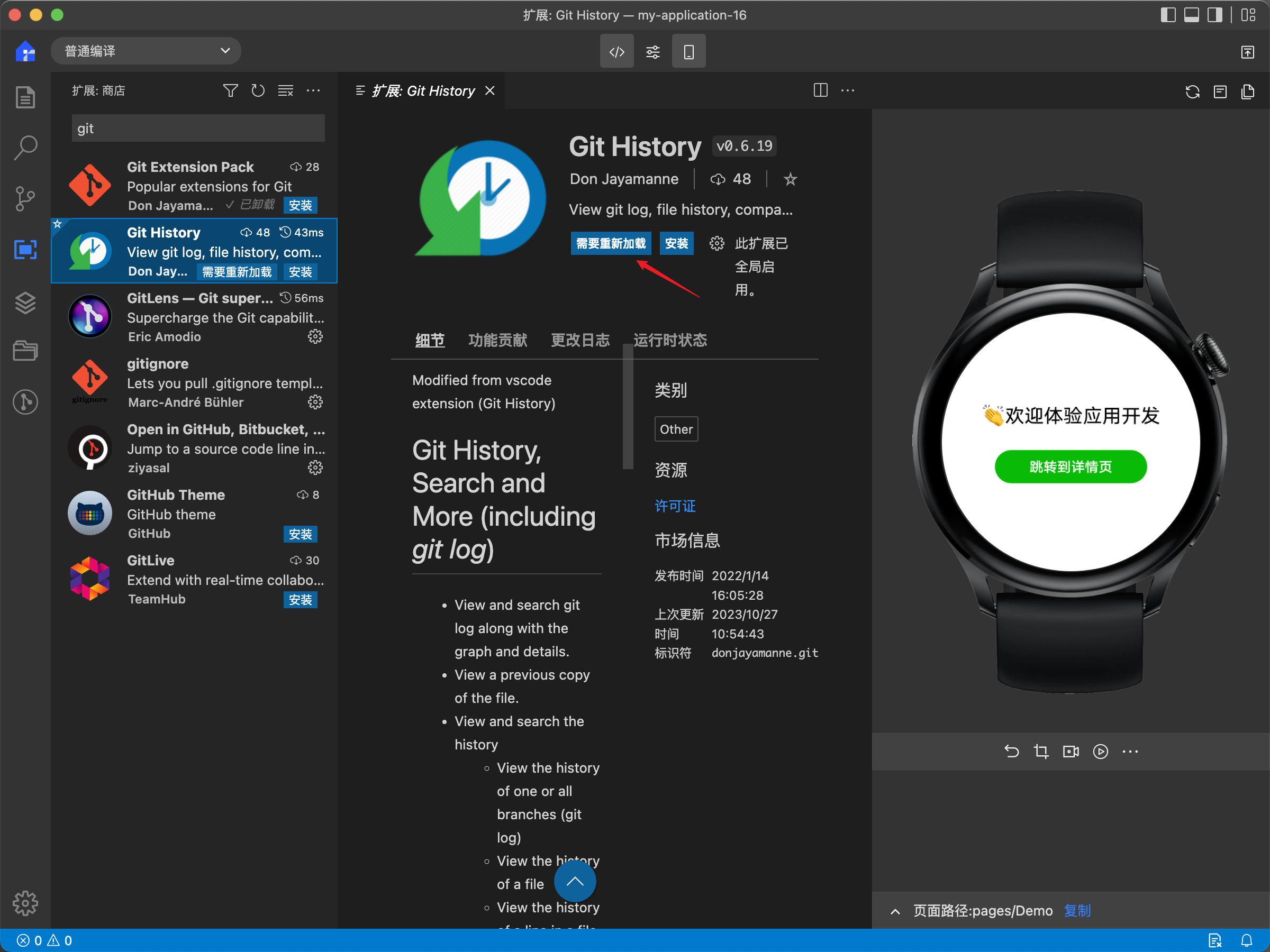The image size is (1270, 952).
Task: Install the GitHub Theme extension
Action: (x=300, y=534)
